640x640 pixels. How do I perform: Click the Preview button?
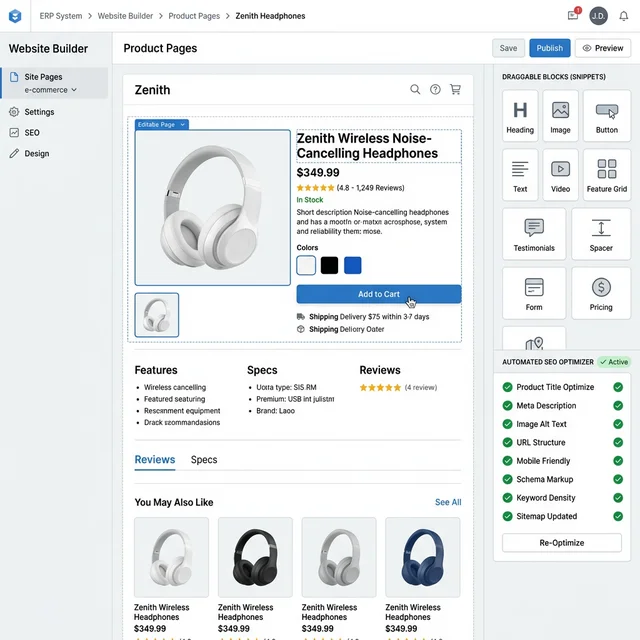603,48
